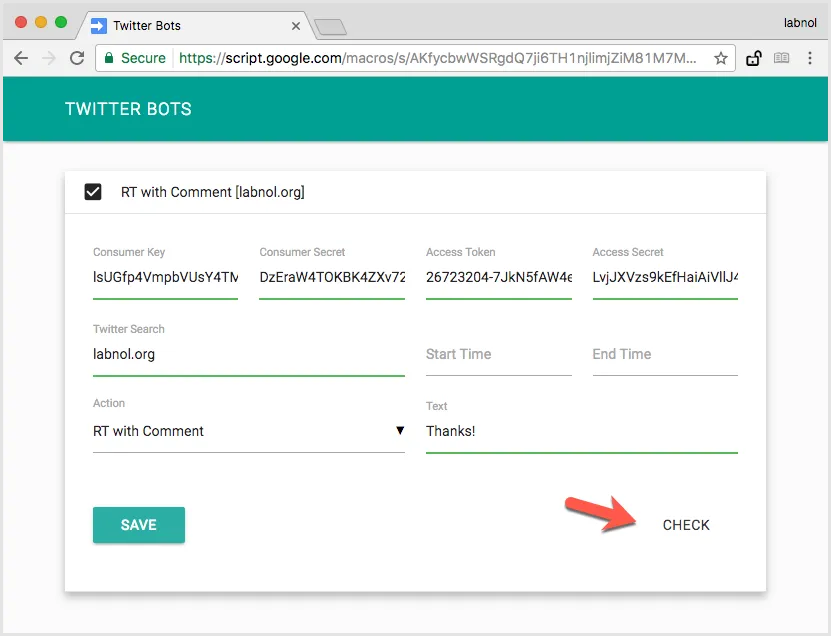Open a new tab with the blank tab button

click(x=329, y=26)
